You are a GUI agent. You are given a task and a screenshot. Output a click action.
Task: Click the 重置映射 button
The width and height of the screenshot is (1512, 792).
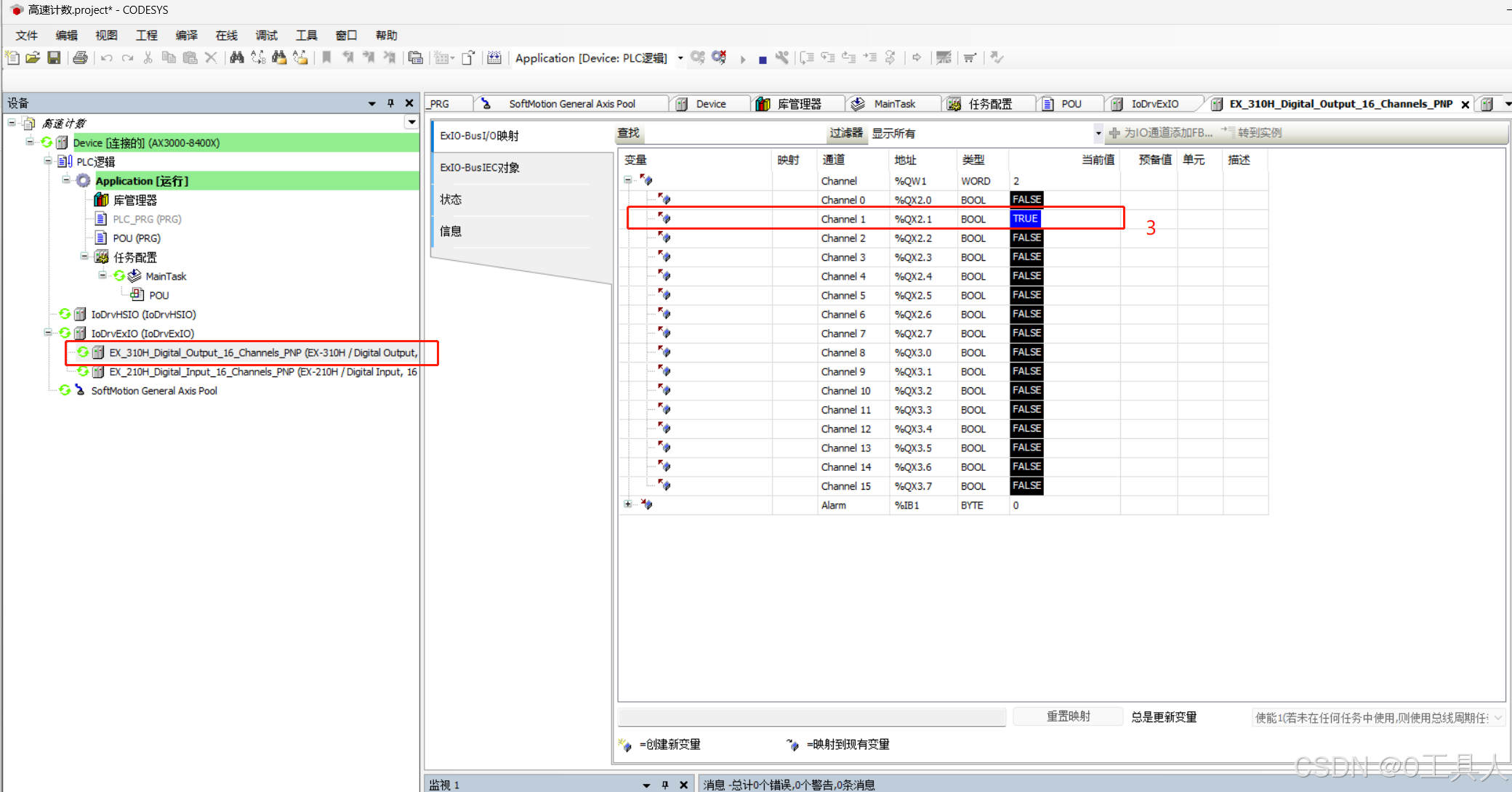click(1068, 716)
